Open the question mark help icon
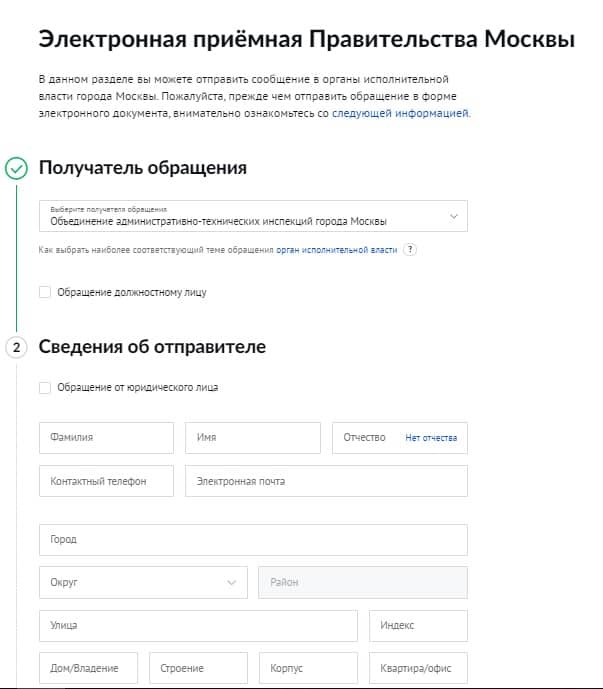603x689 pixels. coord(410,250)
